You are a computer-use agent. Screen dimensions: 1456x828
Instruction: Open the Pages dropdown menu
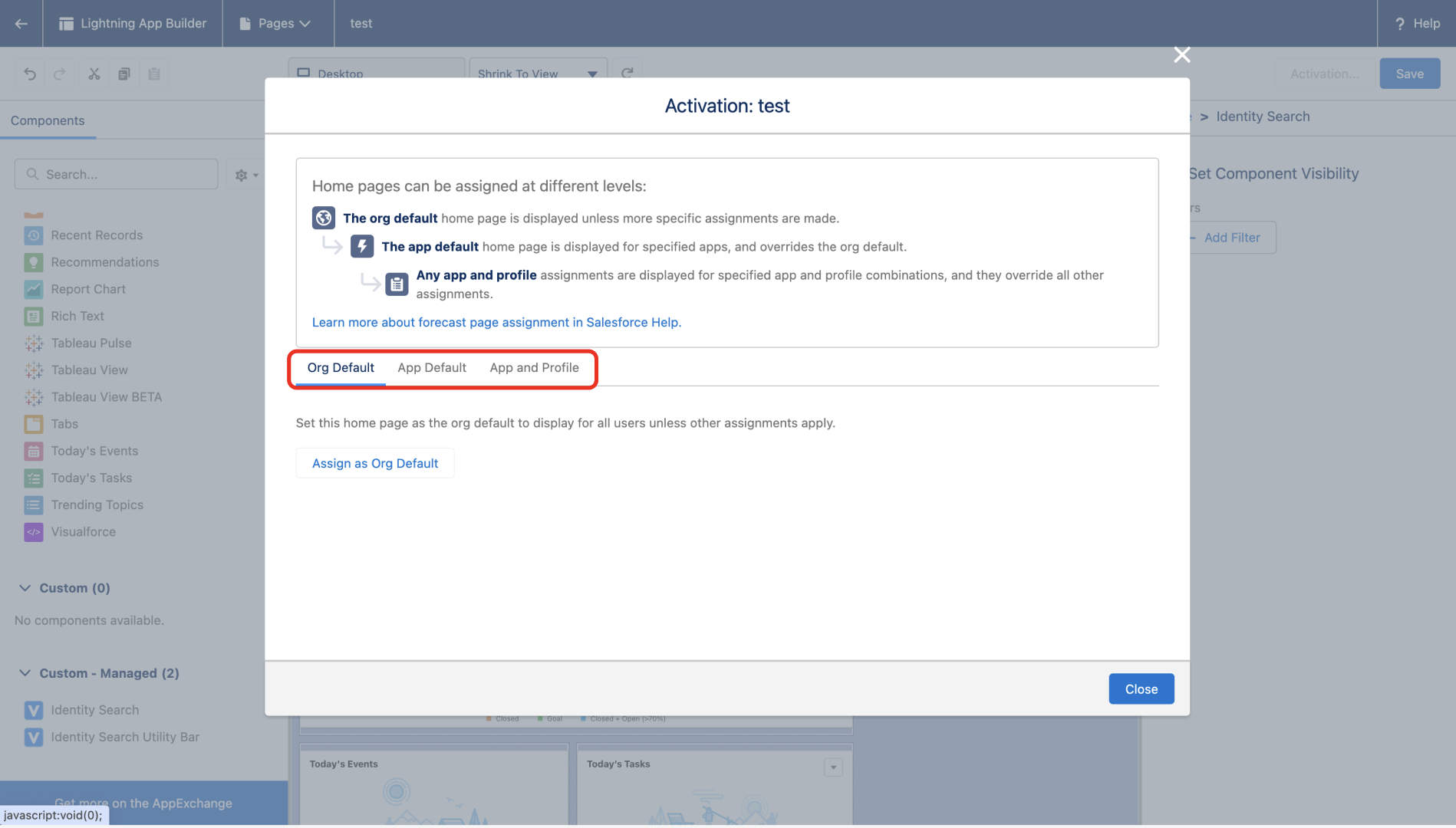click(275, 24)
